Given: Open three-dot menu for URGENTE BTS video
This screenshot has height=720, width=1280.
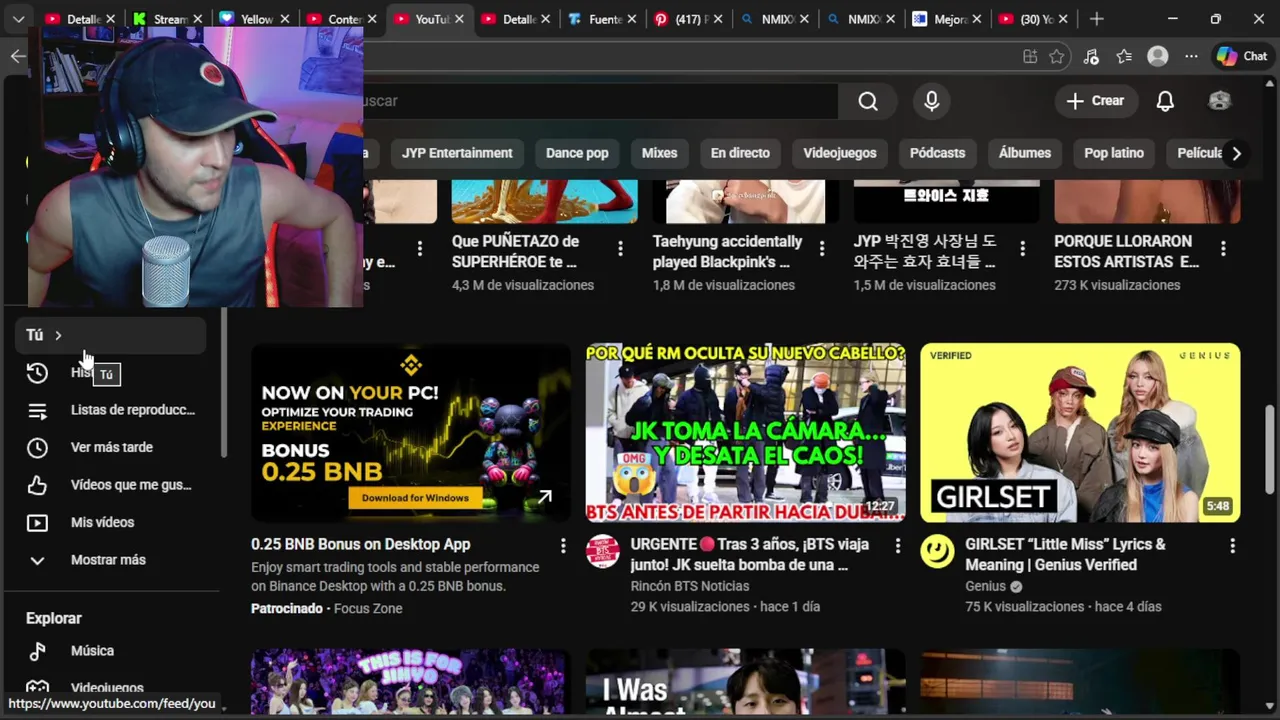Looking at the screenshot, I should tap(897, 546).
